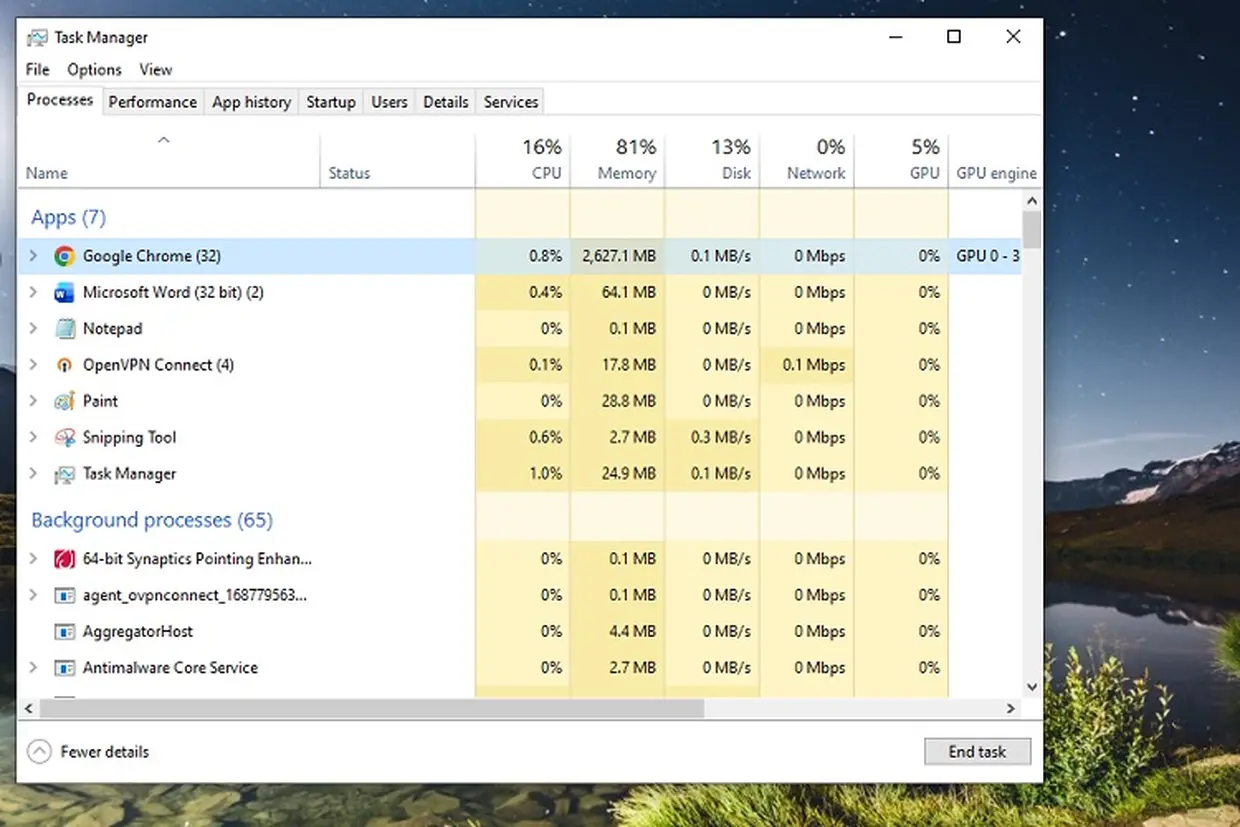Expand the OpenVPN Connect (4) group
Viewport: 1240px width, 827px height.
click(x=33, y=365)
